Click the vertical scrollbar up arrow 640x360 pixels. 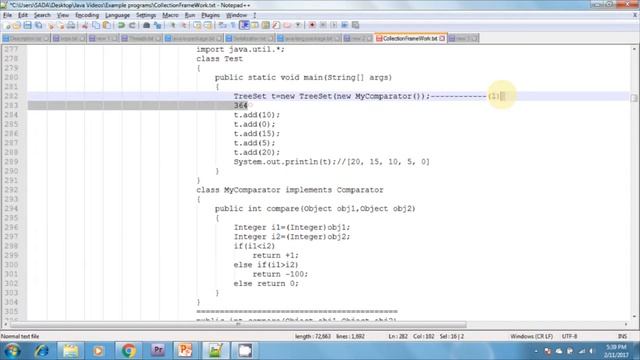(634, 49)
